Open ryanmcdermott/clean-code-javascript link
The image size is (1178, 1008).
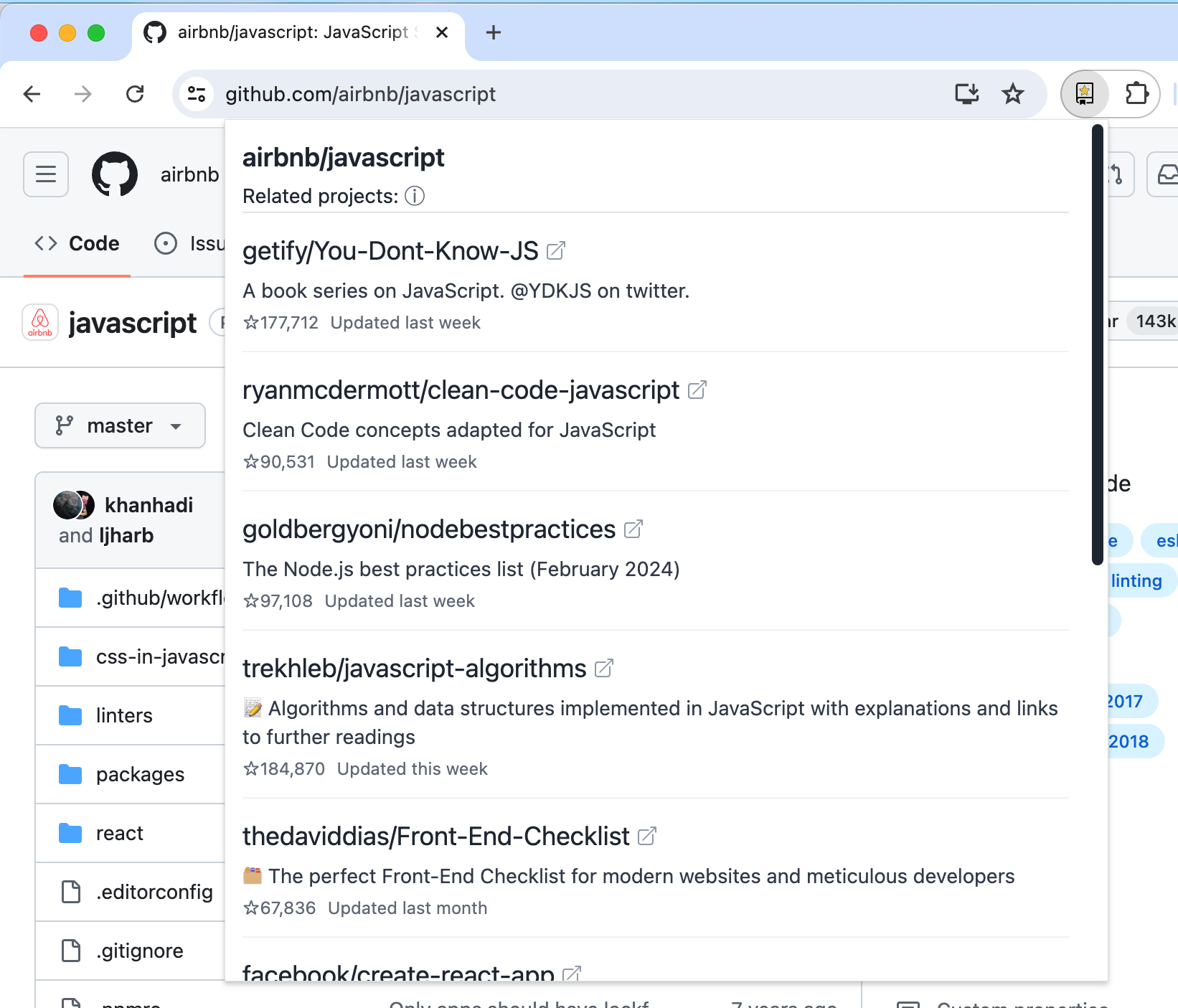pyautogui.click(x=461, y=390)
